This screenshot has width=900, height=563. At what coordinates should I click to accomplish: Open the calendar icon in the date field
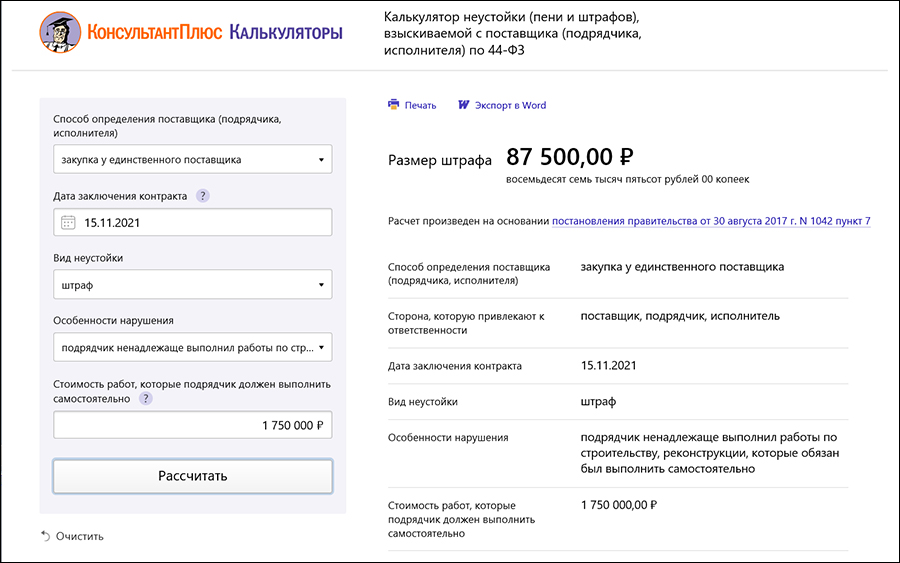pos(68,223)
